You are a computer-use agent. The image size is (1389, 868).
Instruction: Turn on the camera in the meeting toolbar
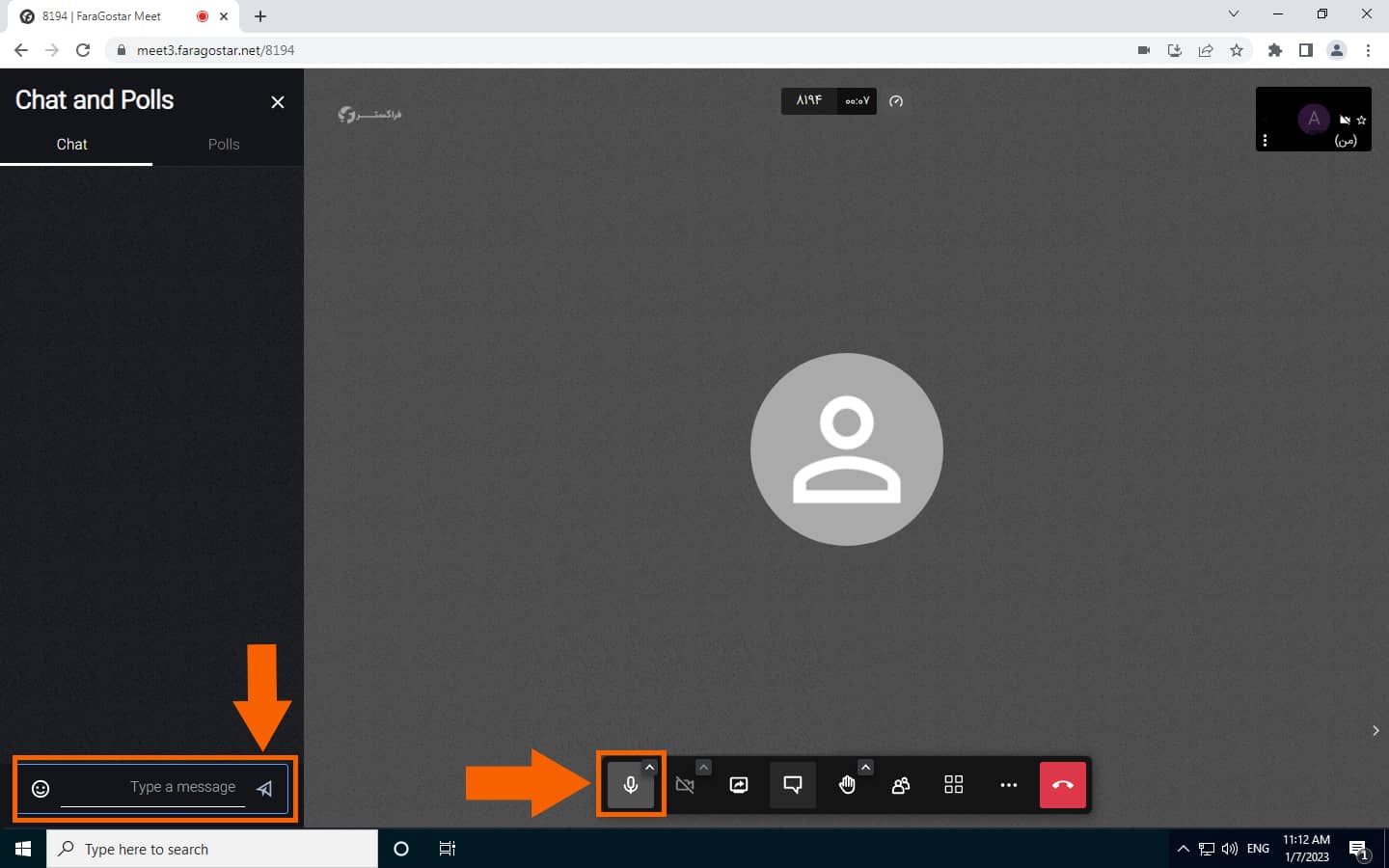pyautogui.click(x=685, y=785)
